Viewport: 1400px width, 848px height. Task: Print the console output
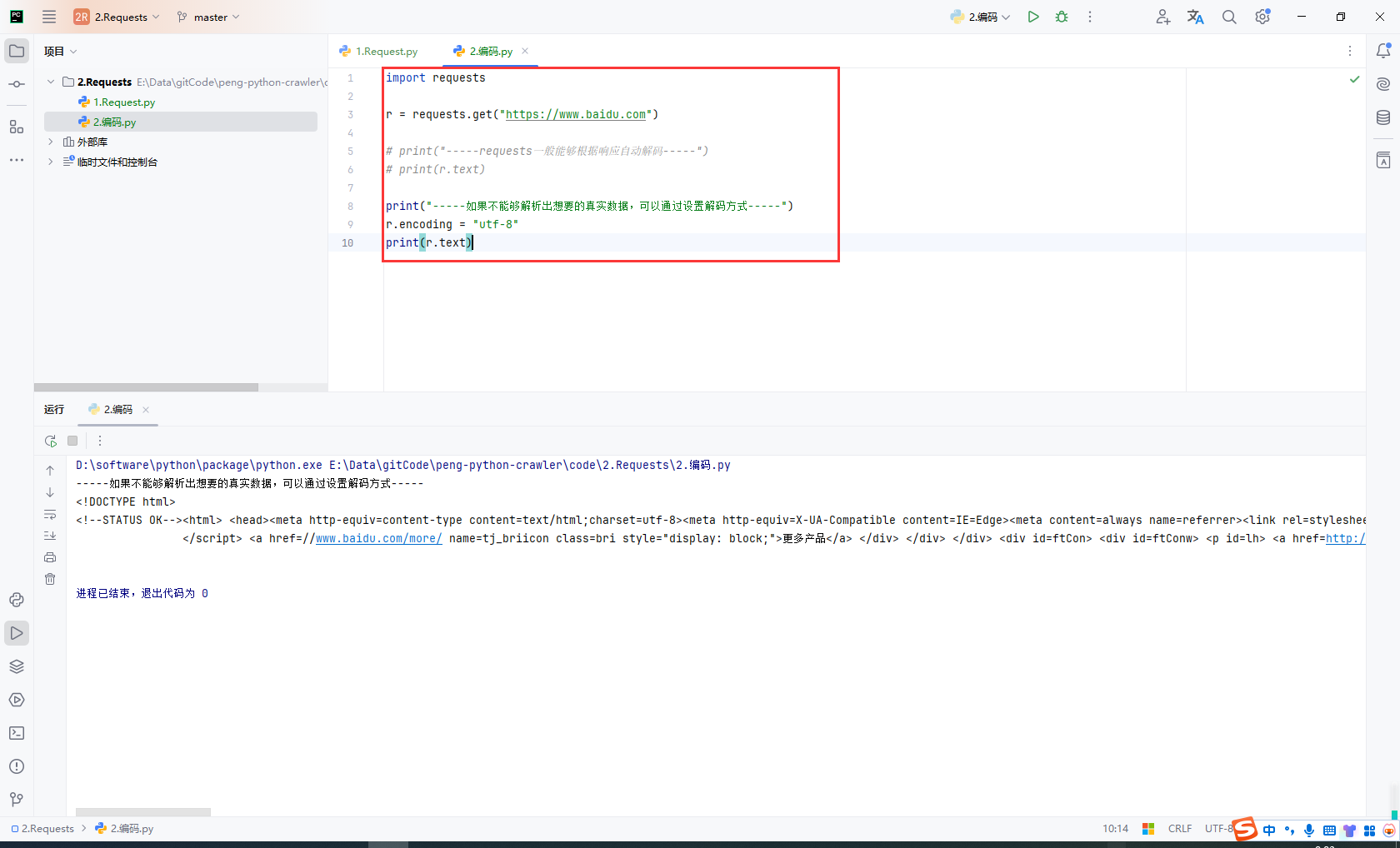pyautogui.click(x=50, y=557)
